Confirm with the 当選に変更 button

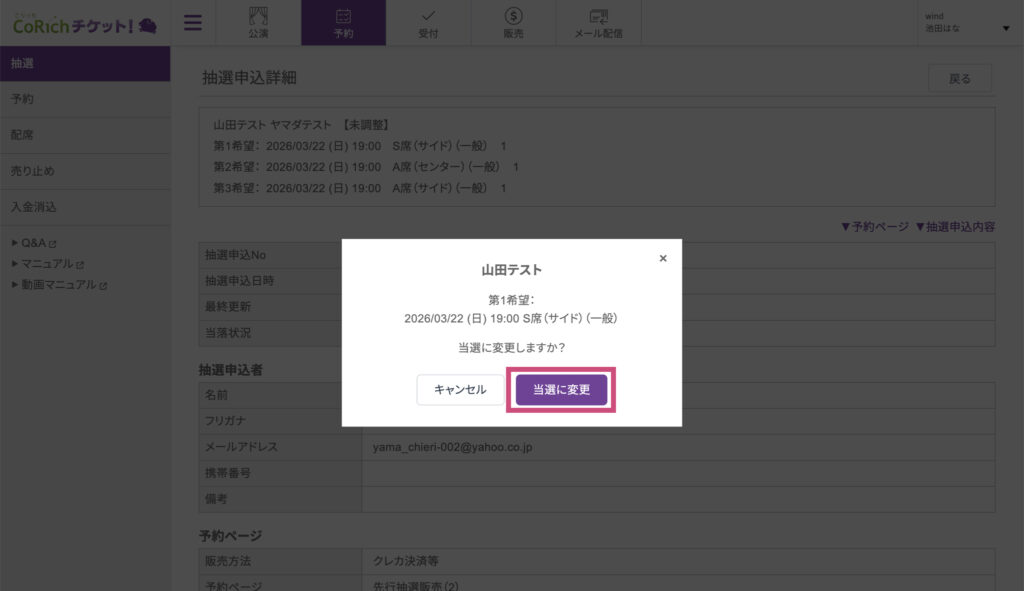561,390
